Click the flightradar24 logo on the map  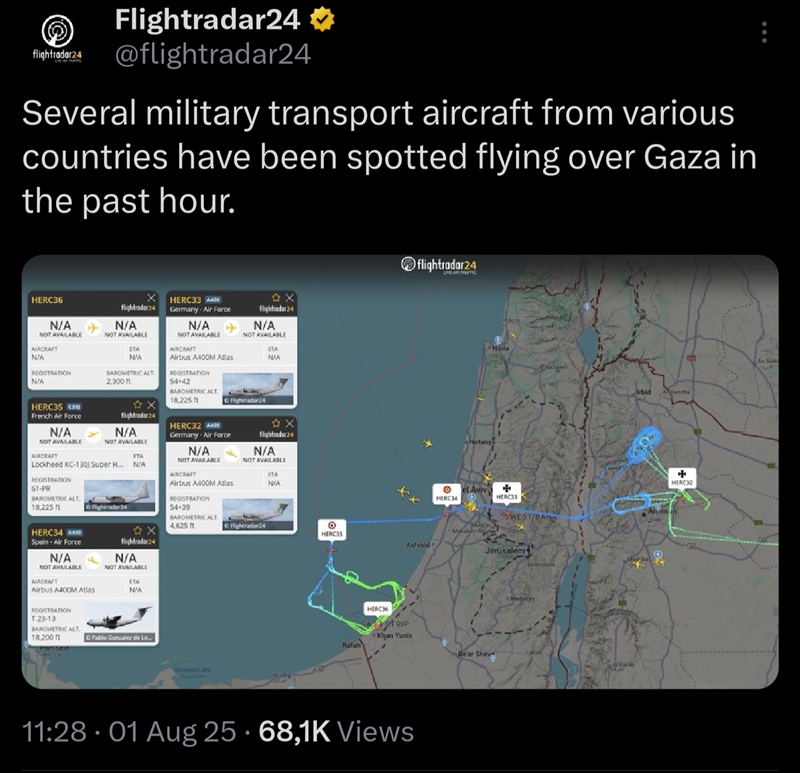coord(440,264)
